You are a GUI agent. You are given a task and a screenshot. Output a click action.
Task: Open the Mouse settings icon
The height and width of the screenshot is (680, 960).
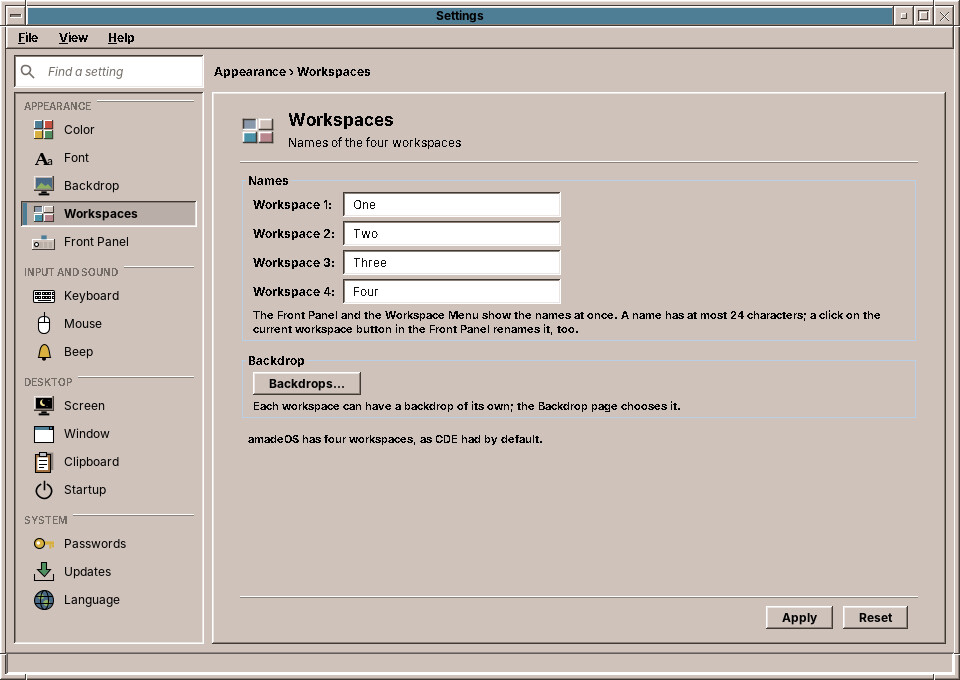[x=43, y=324]
